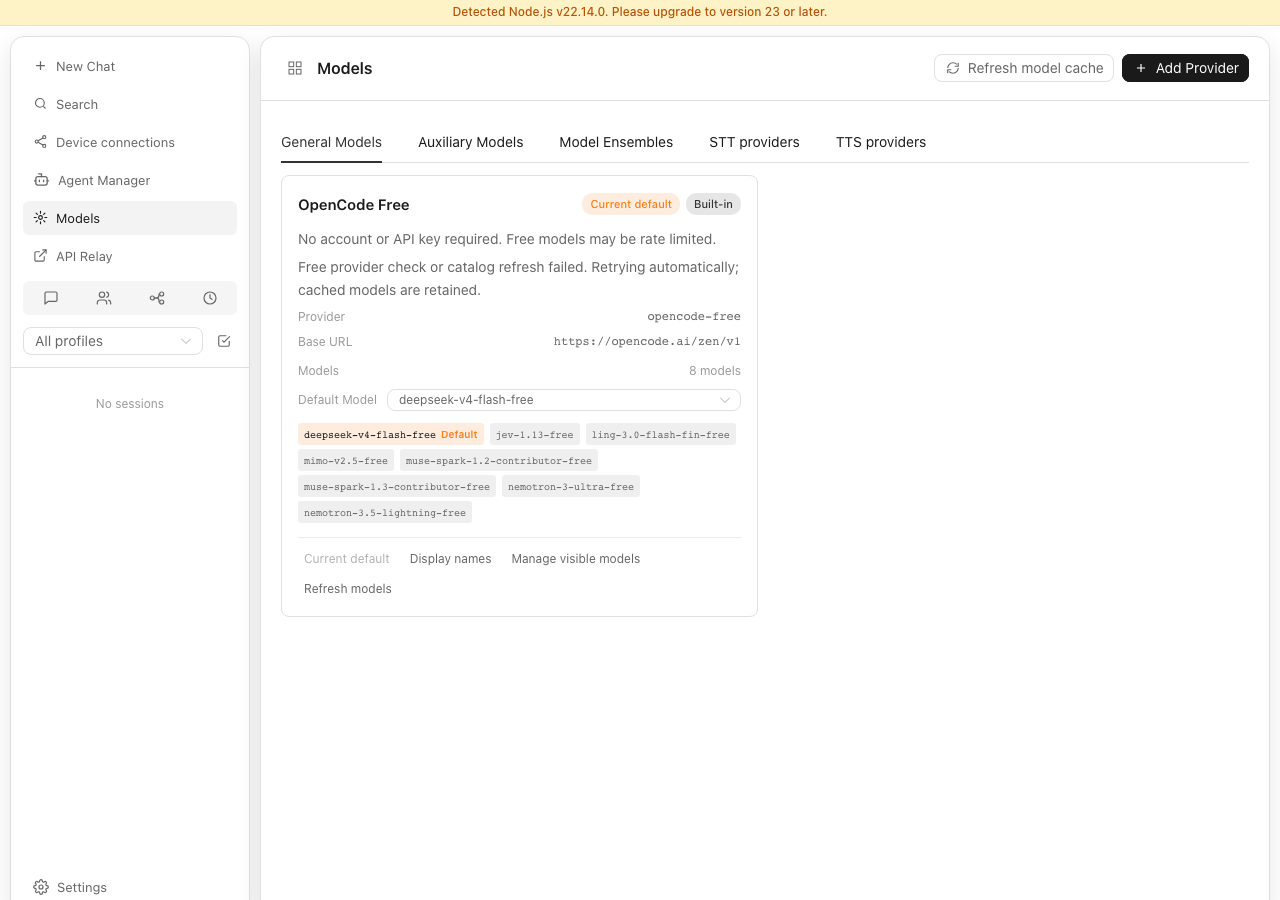Screen dimensions: 1280x900
Task: Open Manage visible models
Action: point(576,559)
